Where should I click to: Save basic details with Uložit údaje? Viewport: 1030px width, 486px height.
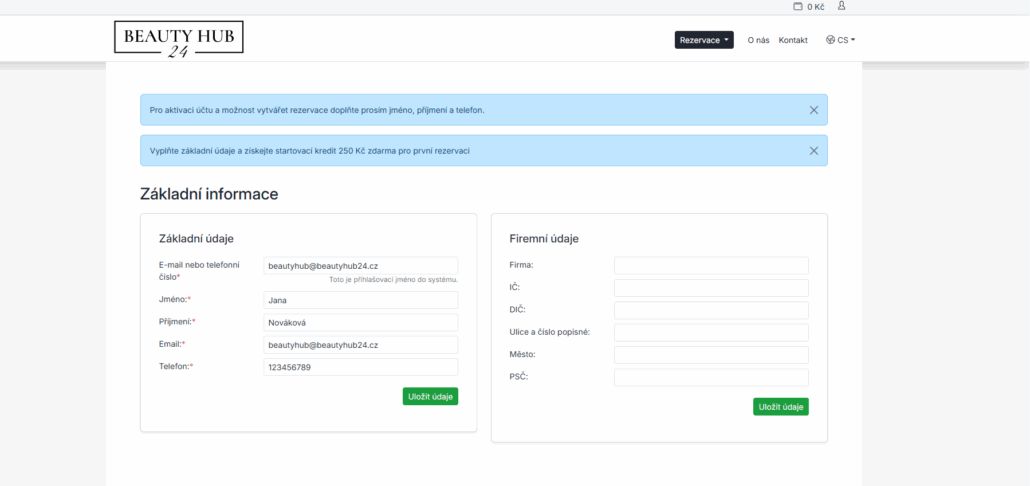pos(430,397)
